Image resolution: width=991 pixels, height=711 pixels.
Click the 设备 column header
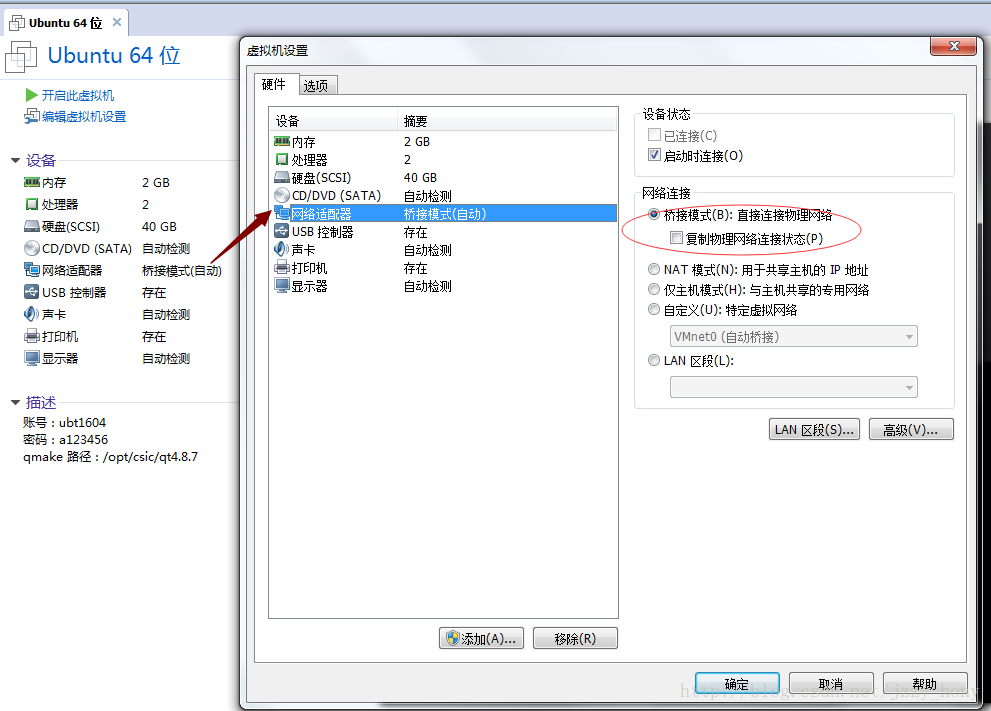point(334,121)
